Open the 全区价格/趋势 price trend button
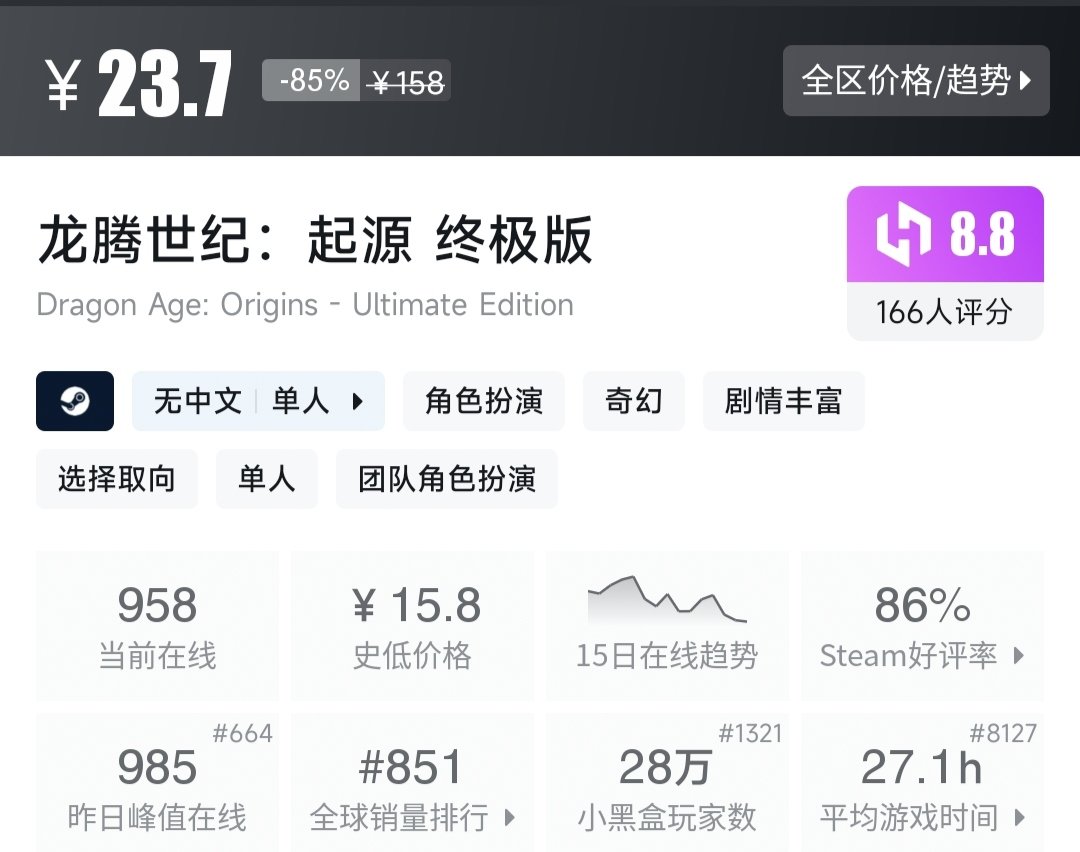This screenshot has width=1080, height=852. [x=916, y=81]
